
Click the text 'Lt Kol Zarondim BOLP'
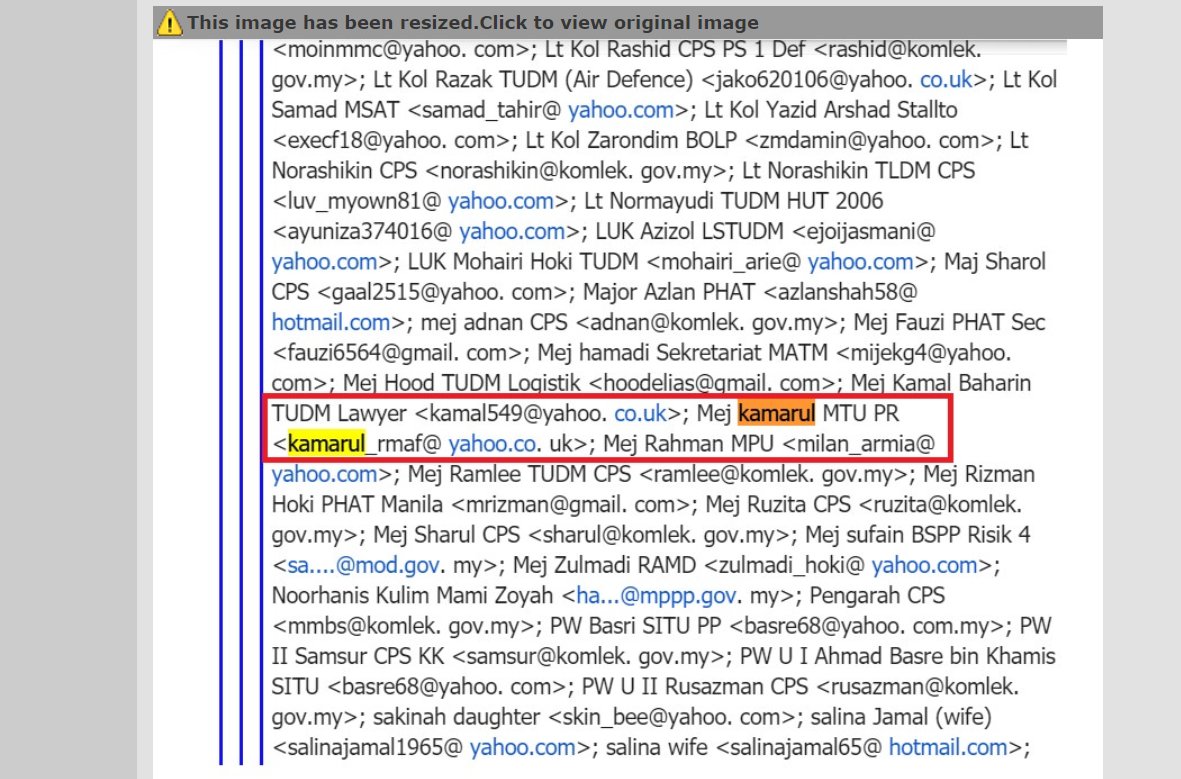pos(631,140)
